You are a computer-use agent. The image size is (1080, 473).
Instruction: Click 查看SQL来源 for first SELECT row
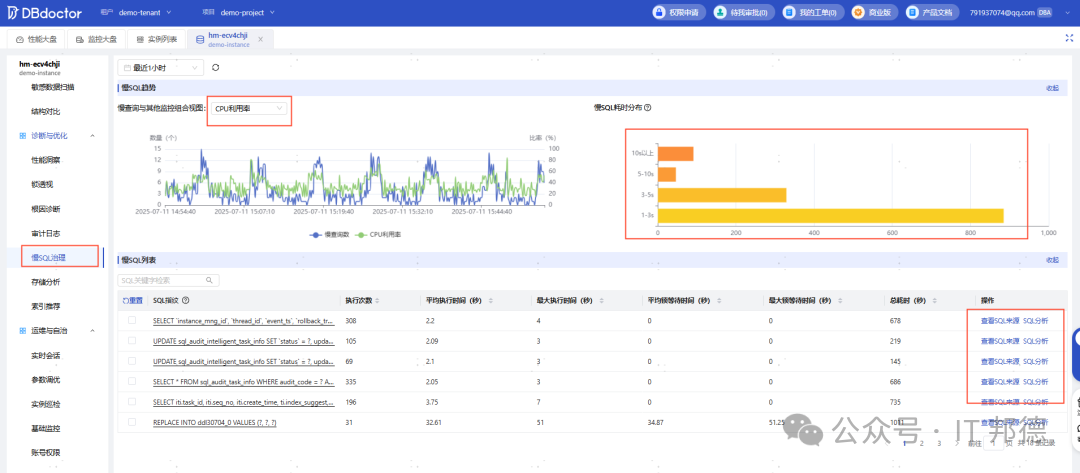pos(999,321)
